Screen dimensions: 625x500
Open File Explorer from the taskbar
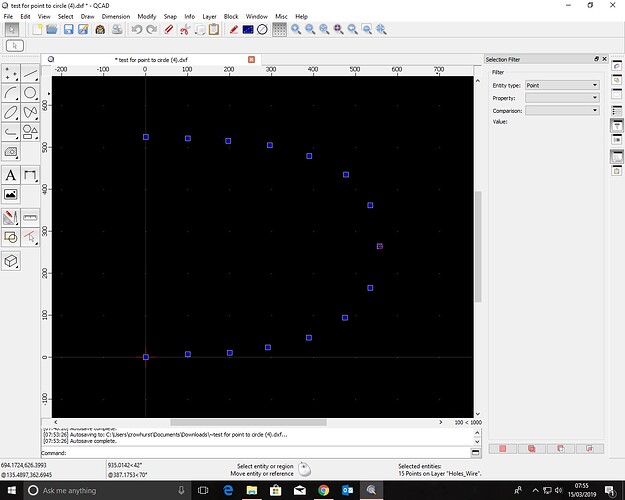click(x=252, y=490)
